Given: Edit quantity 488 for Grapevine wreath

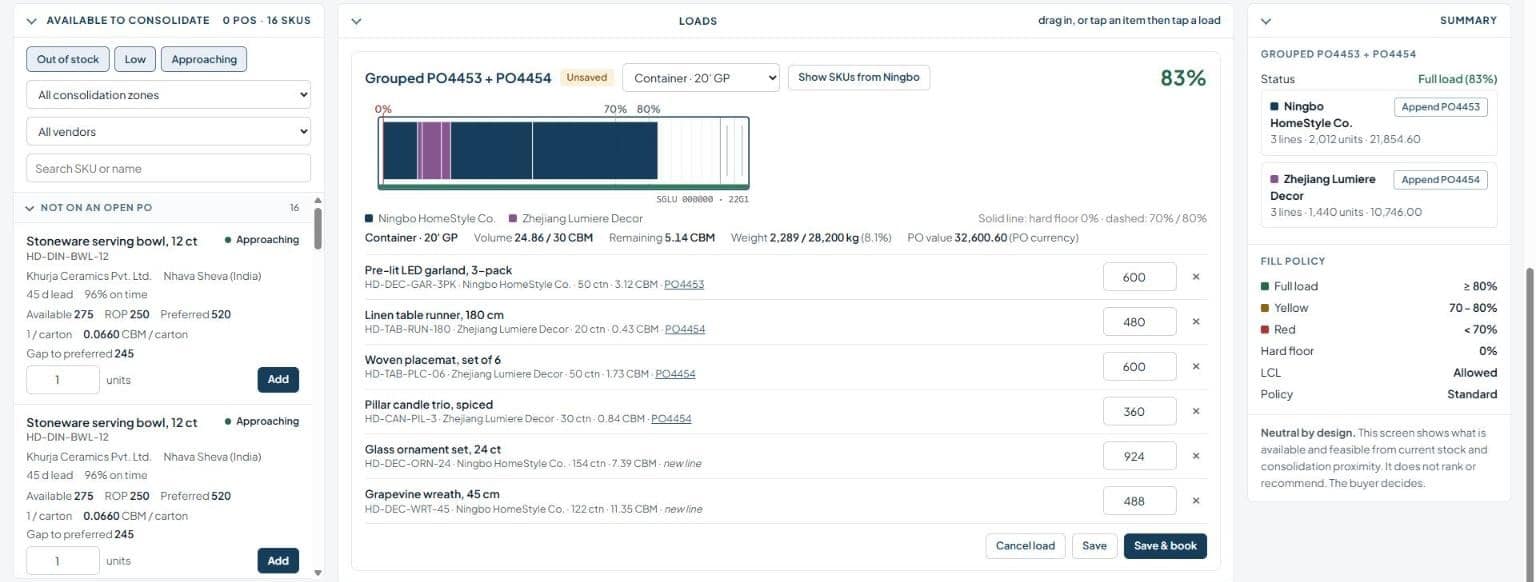Looking at the screenshot, I should pyautogui.click(x=1139, y=501).
